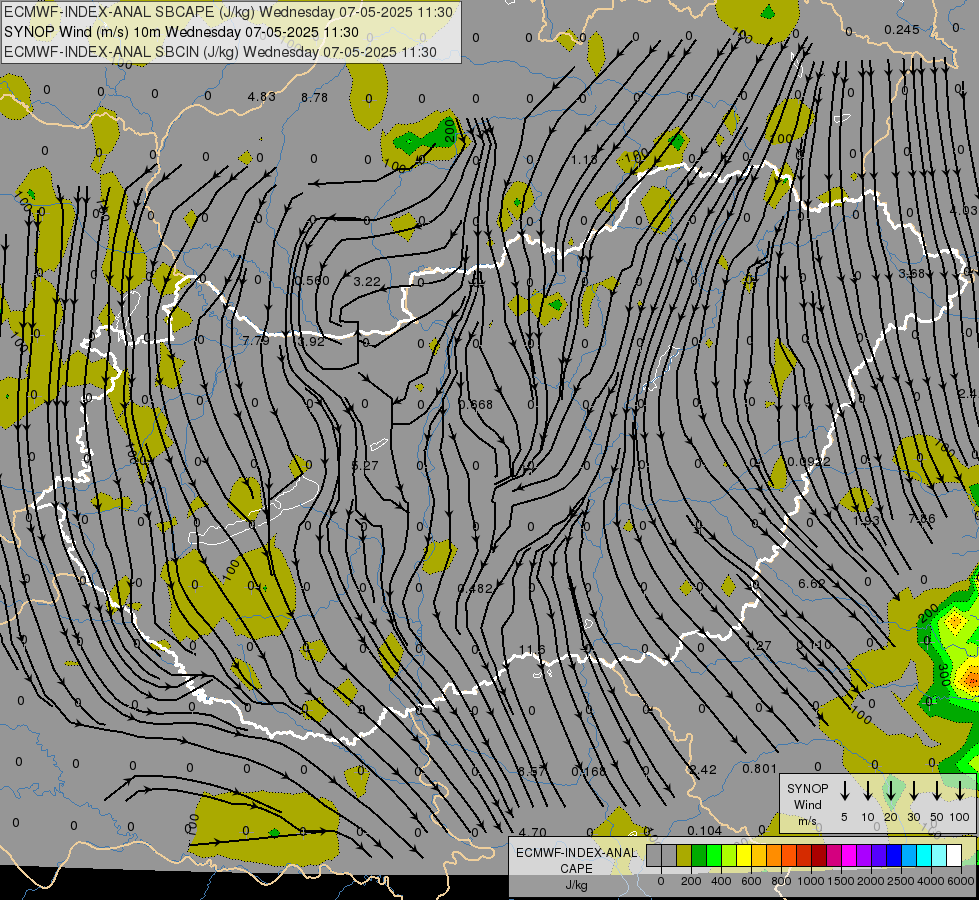Click the 5.27 value on the map
The width and height of the screenshot is (979, 900).
click(365, 466)
